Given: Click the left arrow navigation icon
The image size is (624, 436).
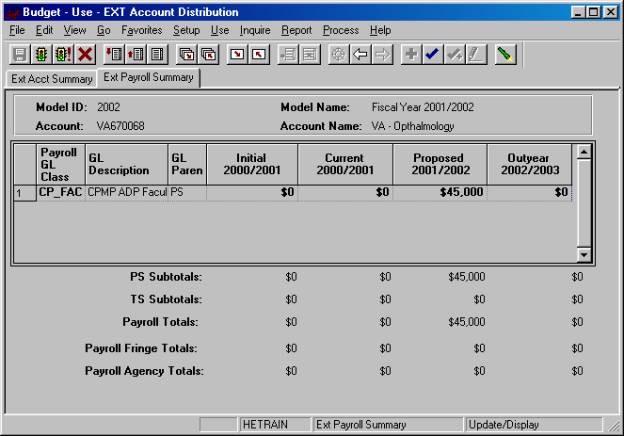Looking at the screenshot, I should [x=360, y=54].
